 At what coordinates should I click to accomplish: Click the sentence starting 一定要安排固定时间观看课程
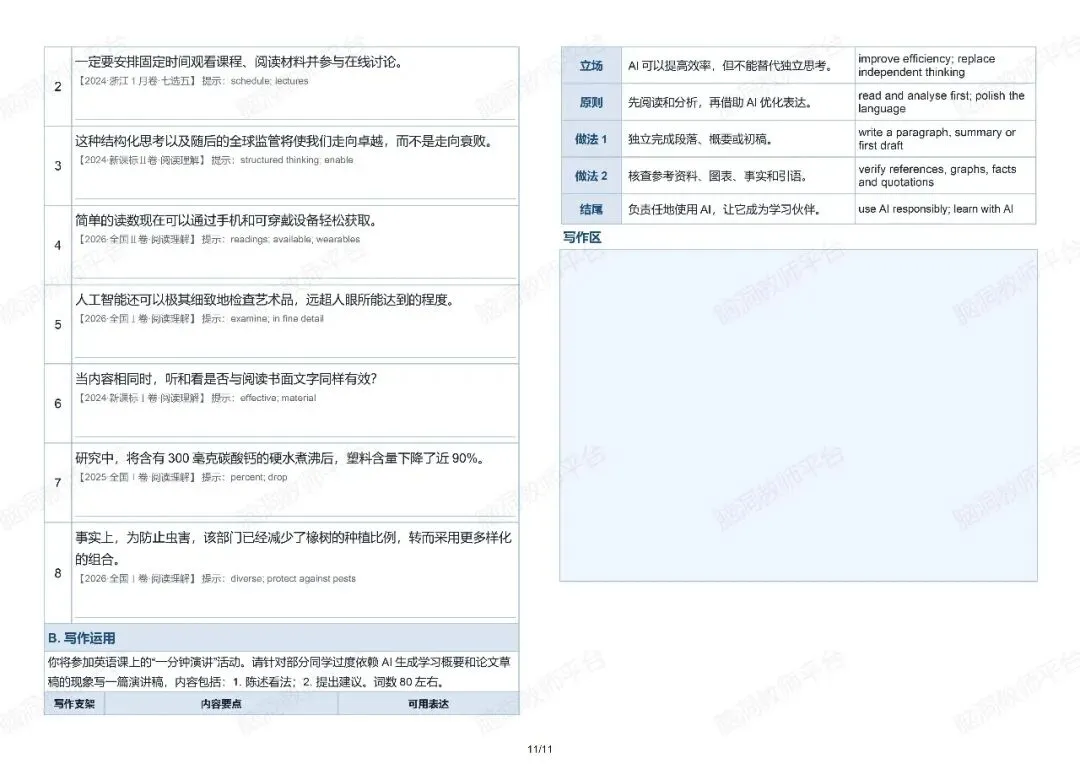tap(239, 62)
